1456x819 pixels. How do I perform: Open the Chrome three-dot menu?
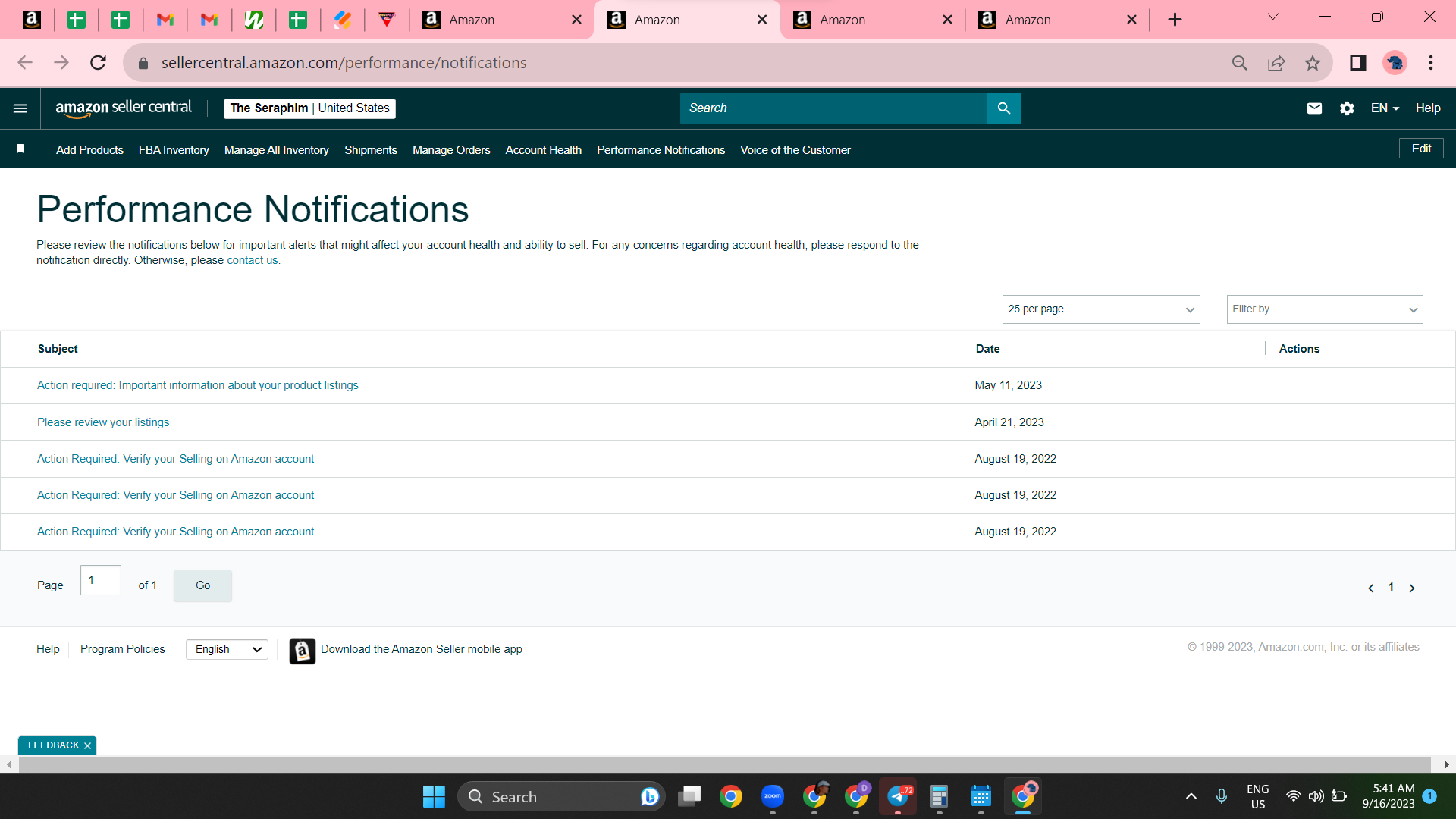1431,63
